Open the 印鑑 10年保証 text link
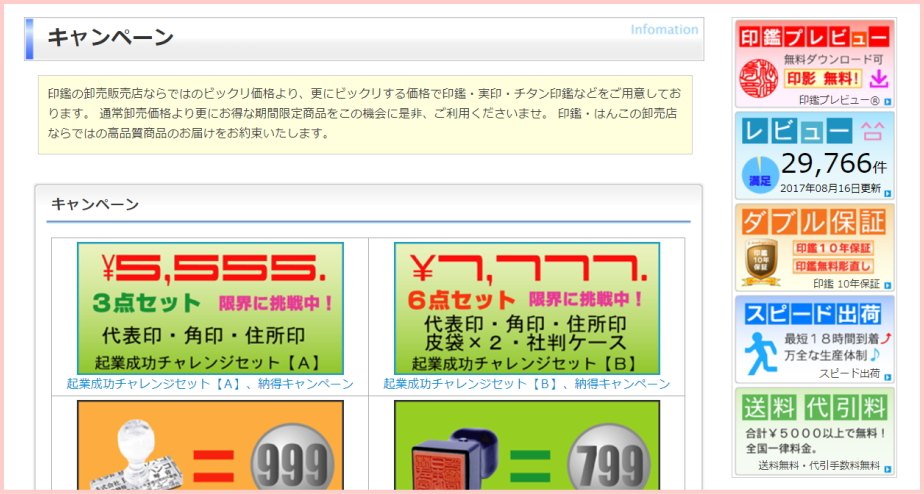Image resolution: width=924 pixels, height=494 pixels. pyautogui.click(x=846, y=284)
